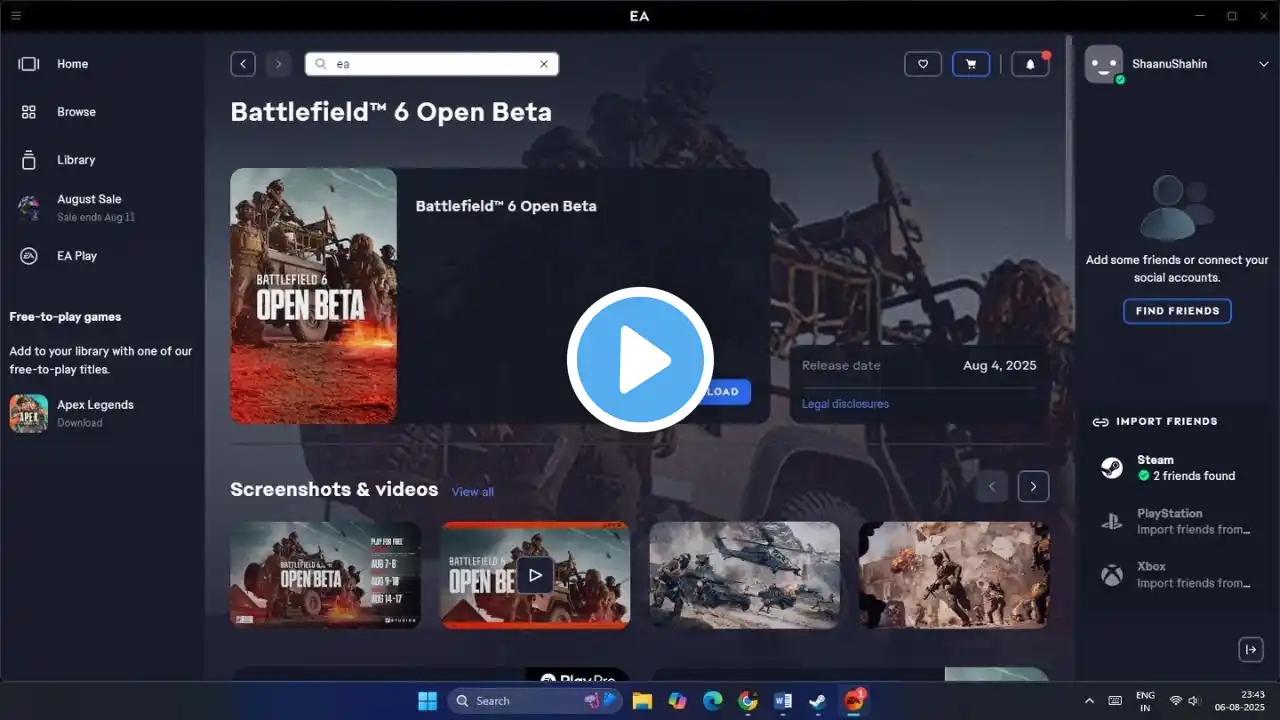Image resolution: width=1280 pixels, height=720 pixels.
Task: Clear the search field text
Action: [x=544, y=64]
